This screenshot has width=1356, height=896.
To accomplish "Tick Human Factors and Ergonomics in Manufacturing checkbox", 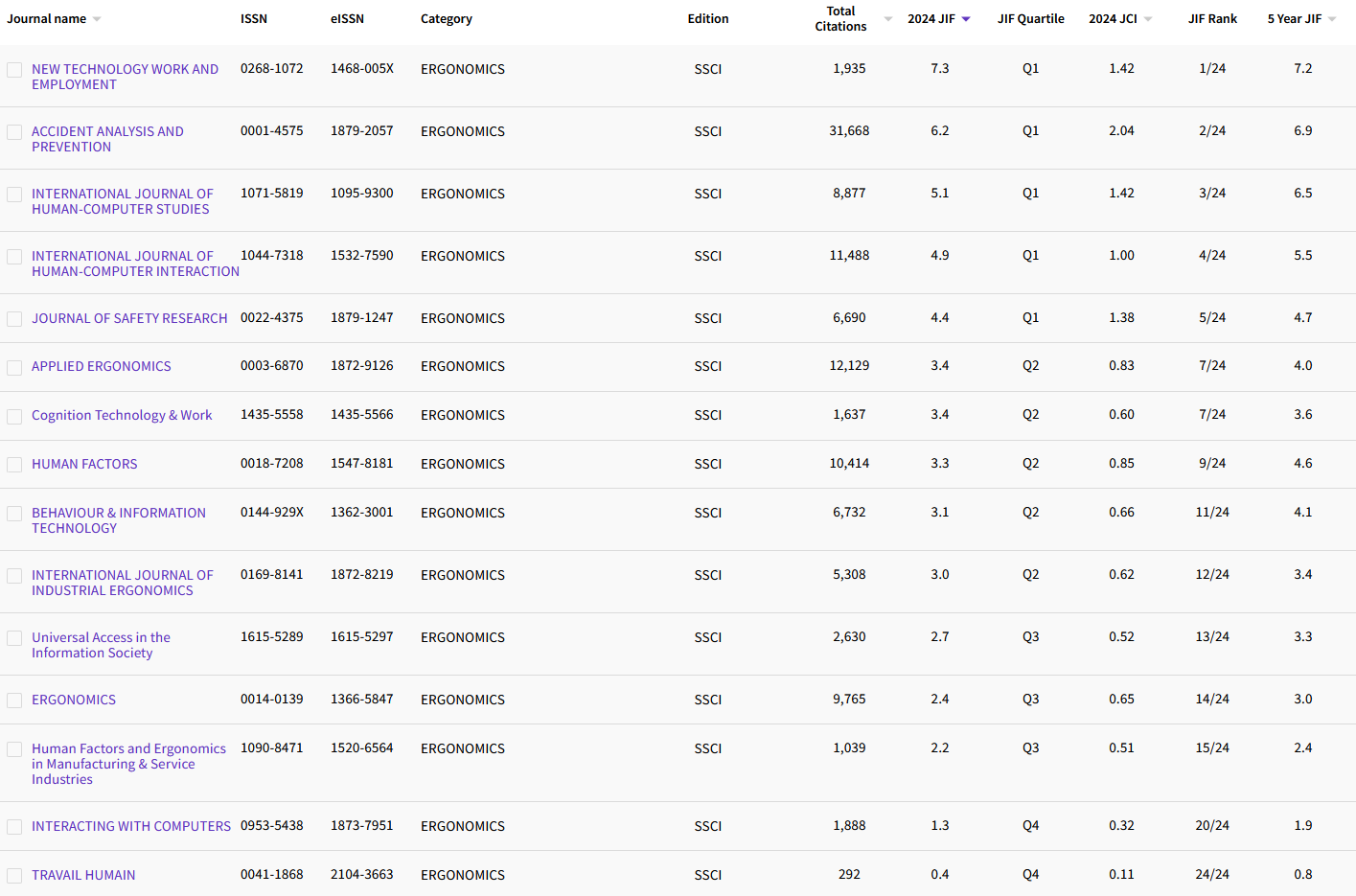I will pyautogui.click(x=14, y=749).
